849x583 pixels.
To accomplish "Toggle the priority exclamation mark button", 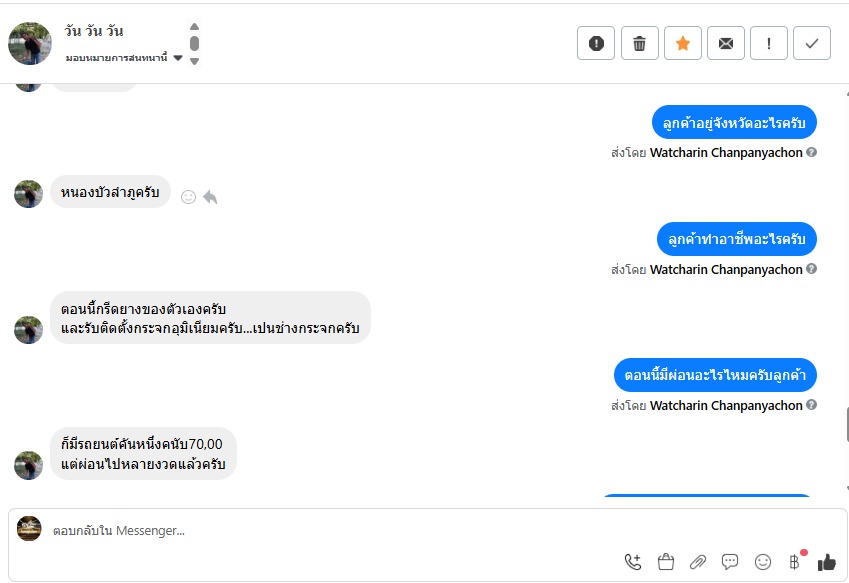I will (x=769, y=43).
